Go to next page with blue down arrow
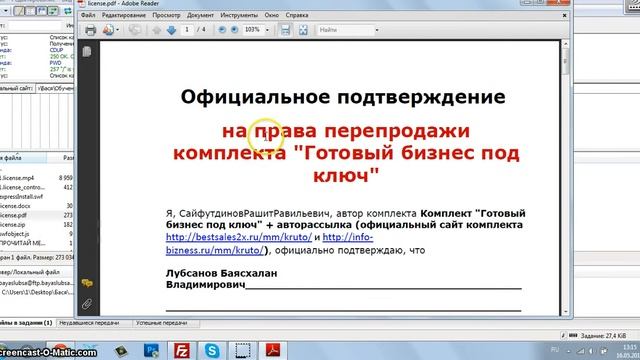 (171, 30)
